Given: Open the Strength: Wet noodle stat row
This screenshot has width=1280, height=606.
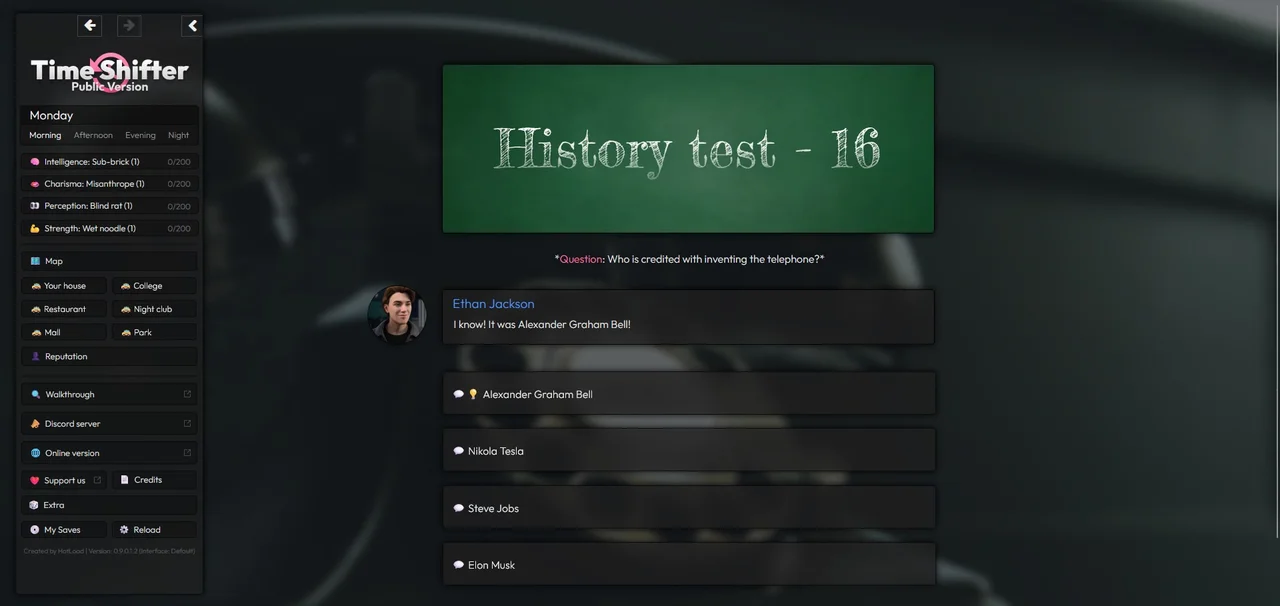Looking at the screenshot, I should coord(109,229).
